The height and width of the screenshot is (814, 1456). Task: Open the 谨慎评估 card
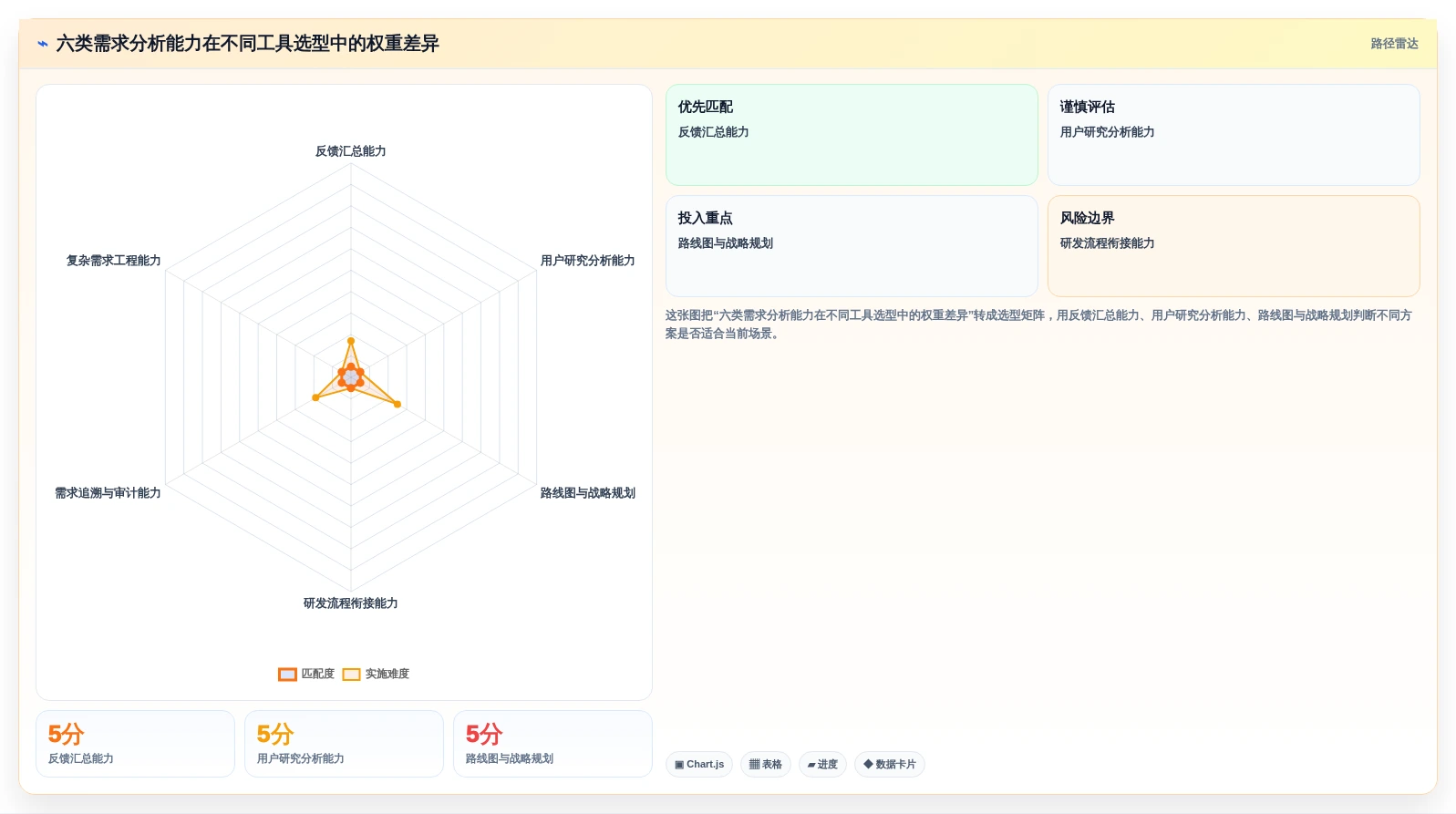click(1234, 135)
